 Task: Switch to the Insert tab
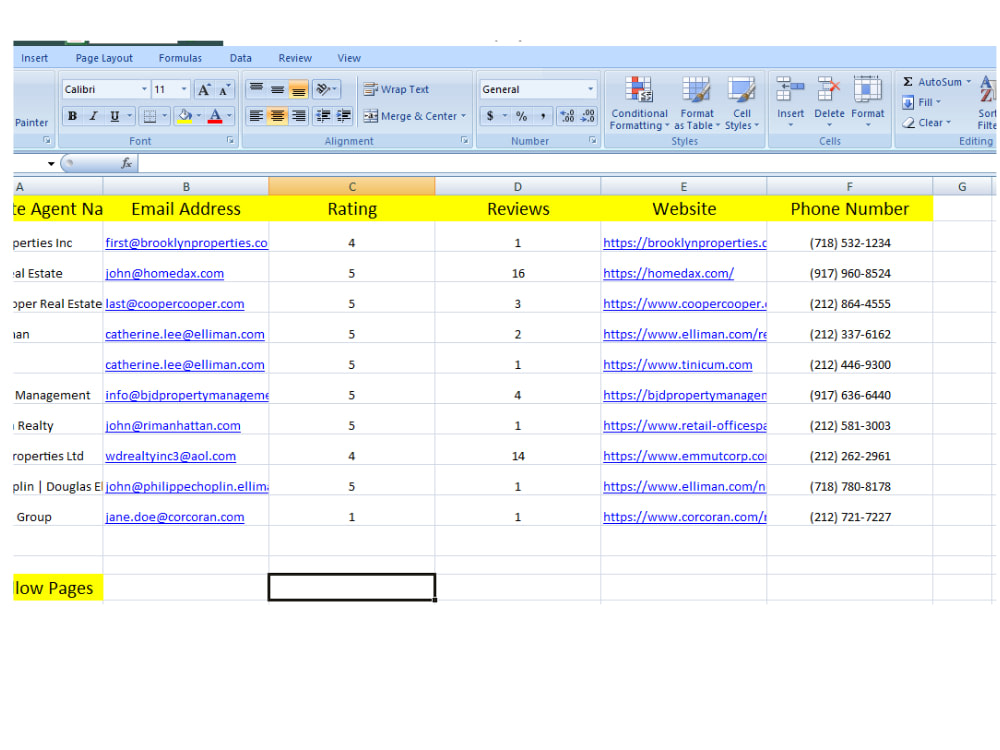tap(34, 58)
